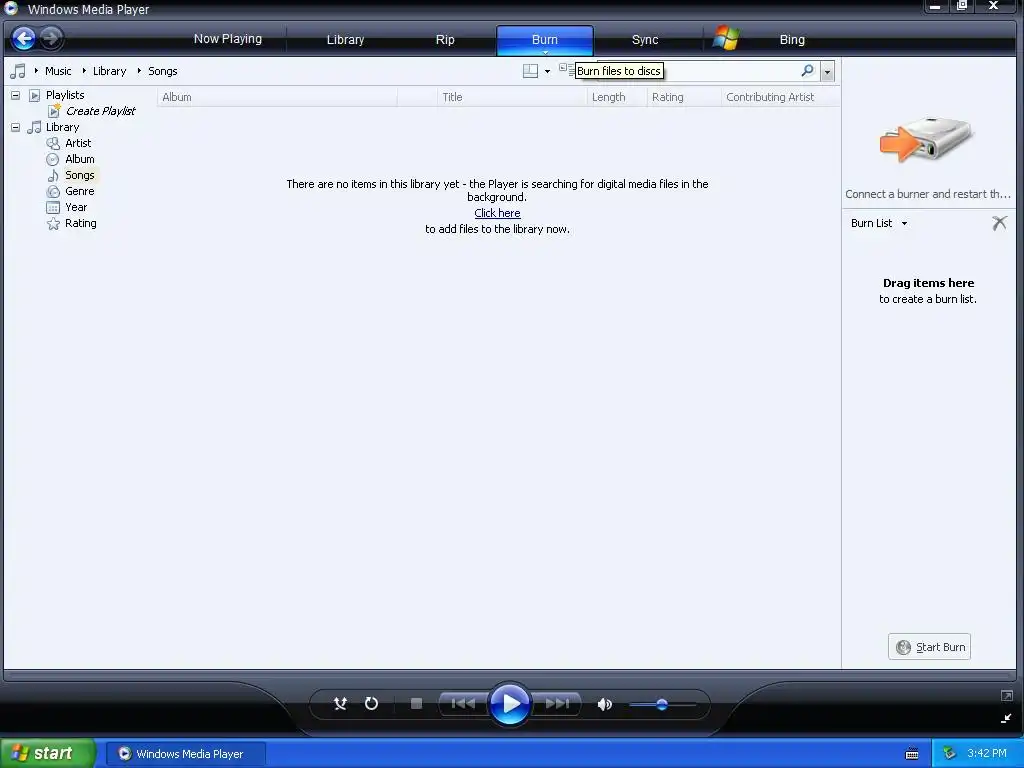The height and width of the screenshot is (768, 1024).
Task: Sort by the Rating column header
Action: pos(684,97)
